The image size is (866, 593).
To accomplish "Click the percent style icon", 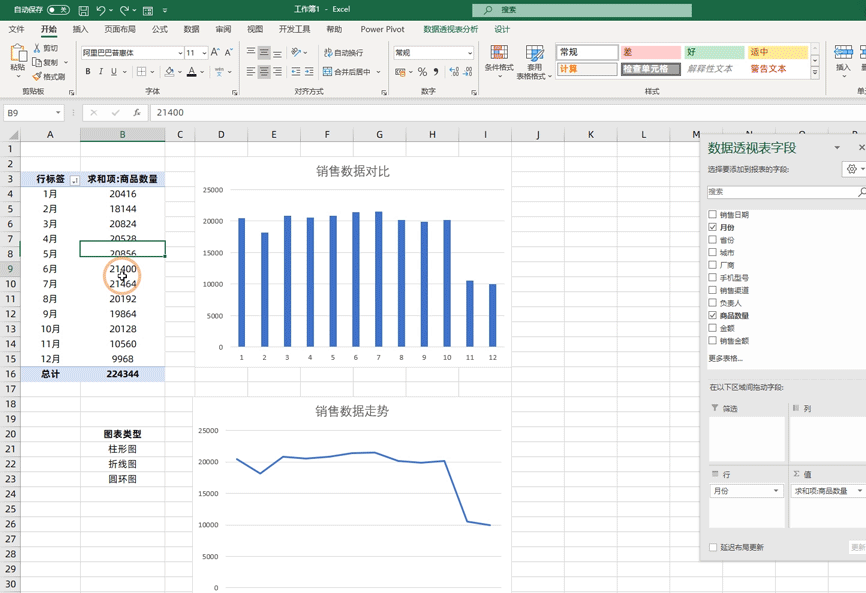I will 422,72.
